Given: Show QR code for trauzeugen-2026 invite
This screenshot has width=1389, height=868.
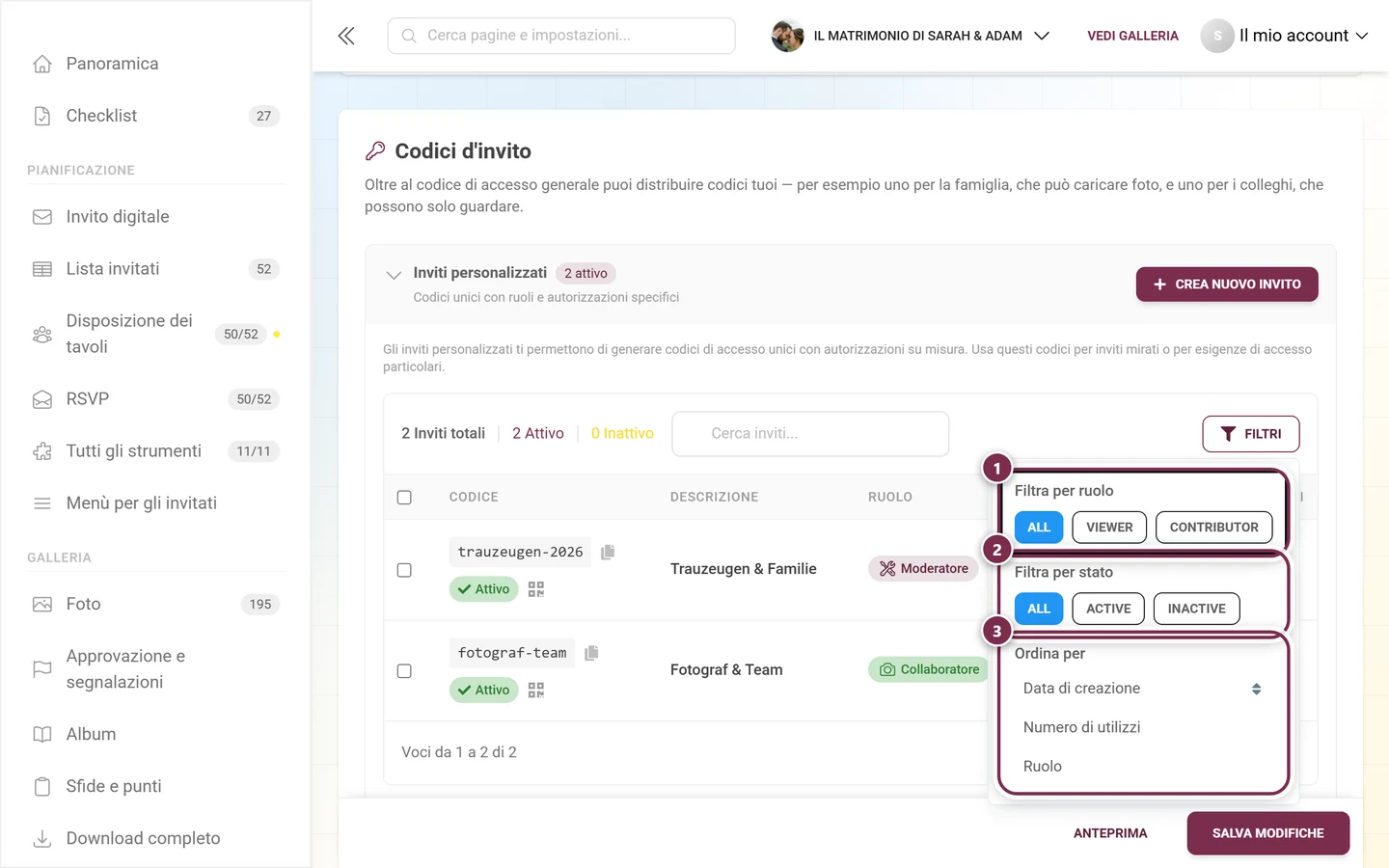Looking at the screenshot, I should tap(536, 589).
